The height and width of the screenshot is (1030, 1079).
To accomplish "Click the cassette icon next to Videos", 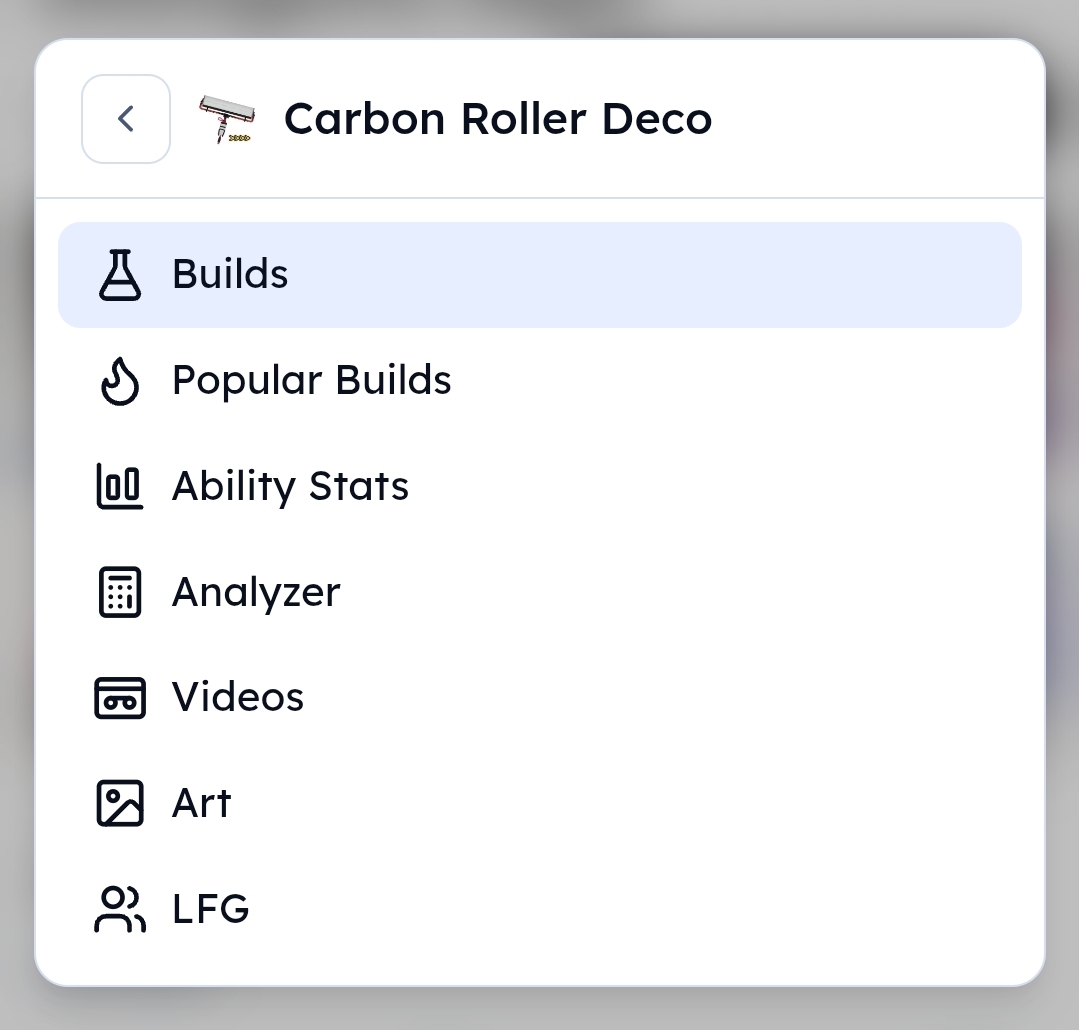I will (120, 698).
